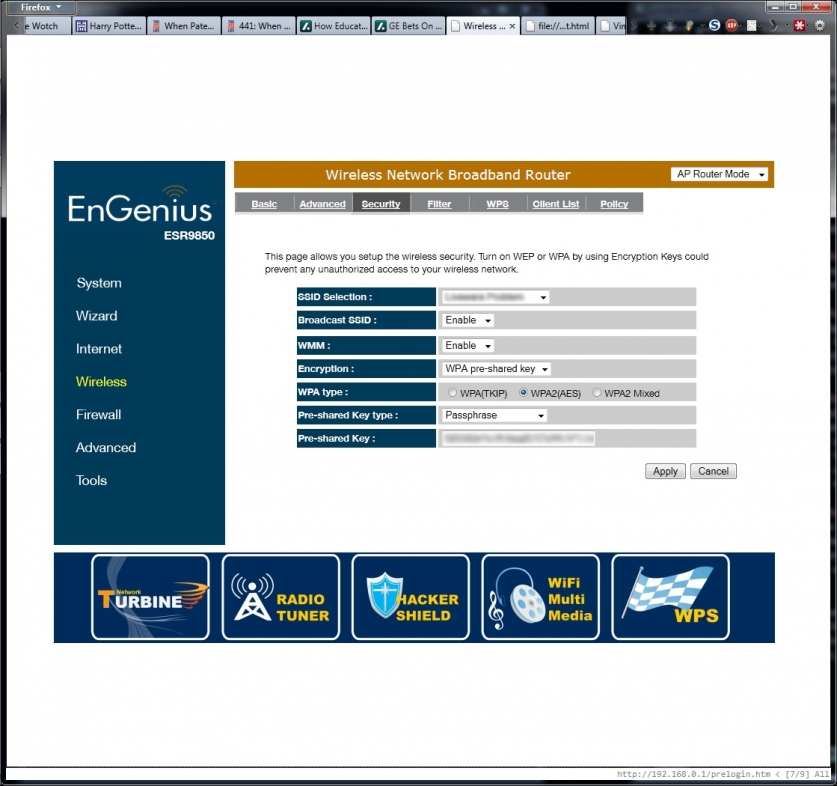Viewport: 837px width, 786px height.
Task: Switch to the Basic tab
Action: click(x=264, y=204)
